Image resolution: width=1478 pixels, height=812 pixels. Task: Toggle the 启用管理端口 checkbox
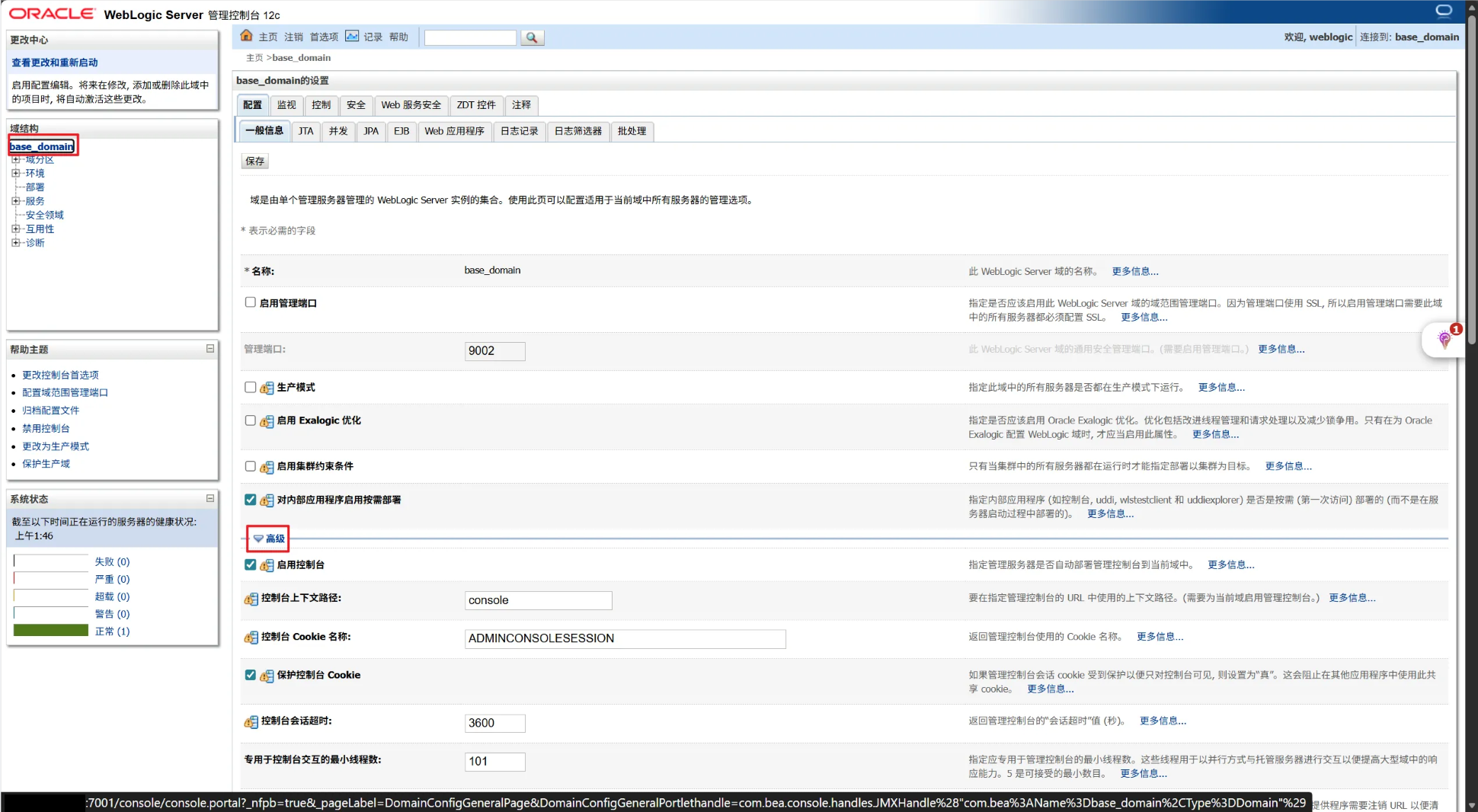(250, 302)
